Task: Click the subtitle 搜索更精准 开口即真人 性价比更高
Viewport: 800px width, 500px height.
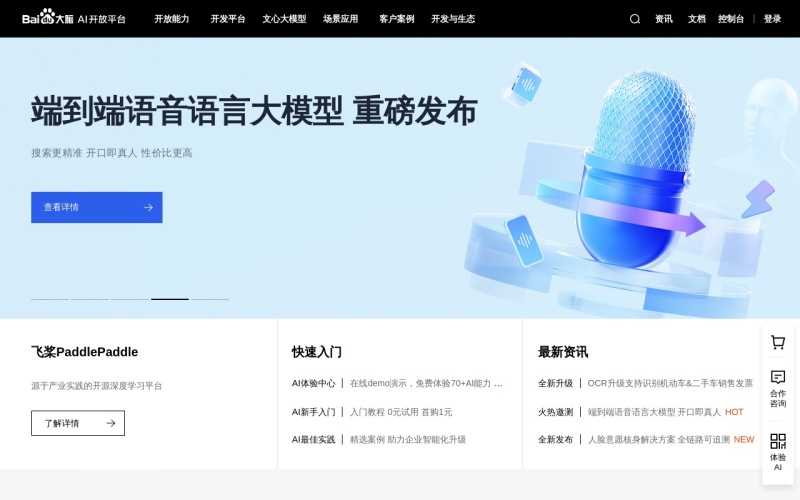Action: (x=112, y=153)
